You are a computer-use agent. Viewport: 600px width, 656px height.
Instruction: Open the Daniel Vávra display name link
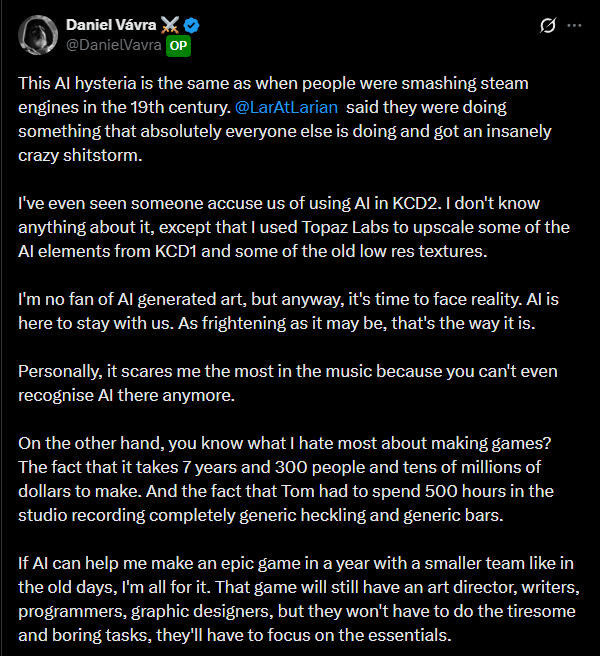112,25
